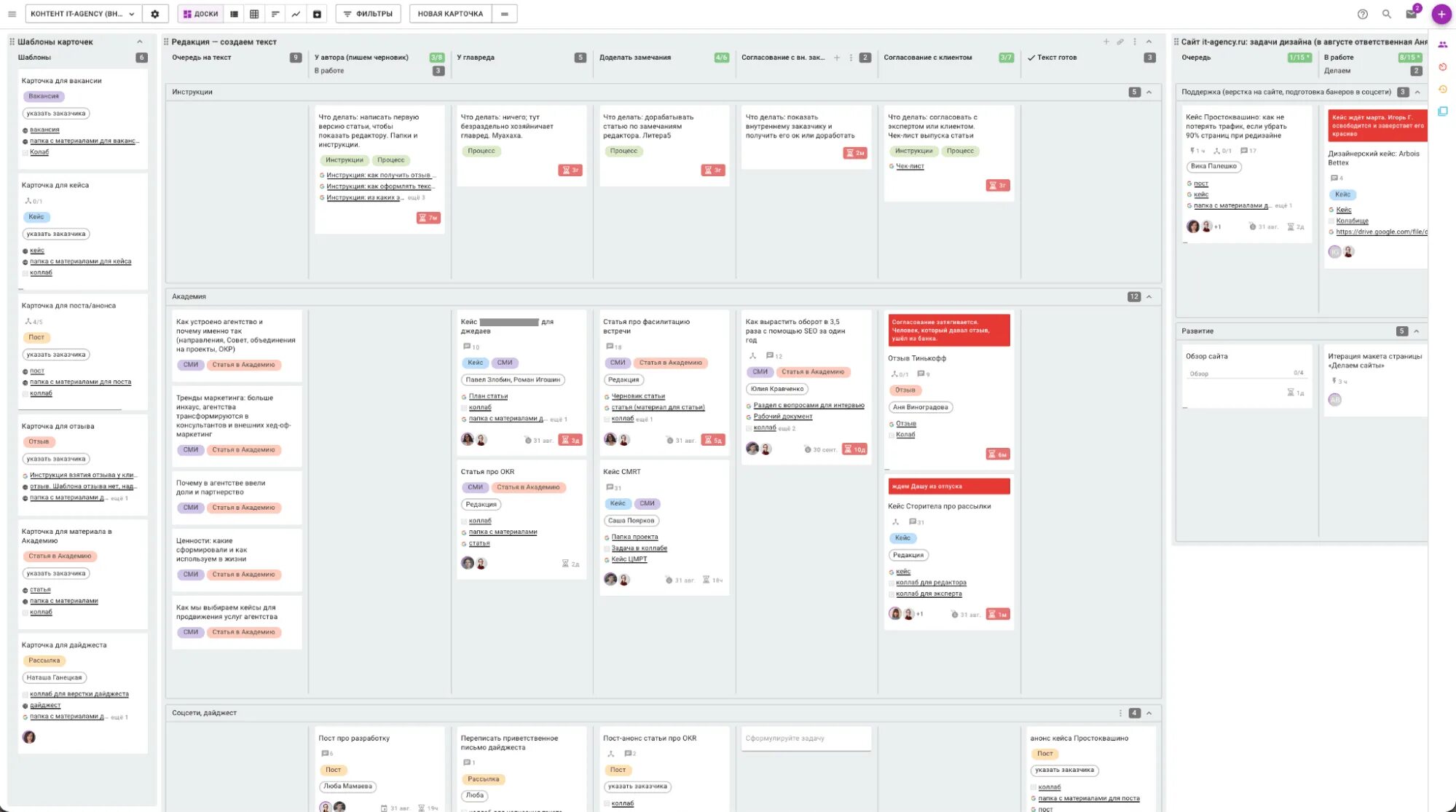Open the hamburger main menu
This screenshot has width=1456, height=812.
click(12, 14)
